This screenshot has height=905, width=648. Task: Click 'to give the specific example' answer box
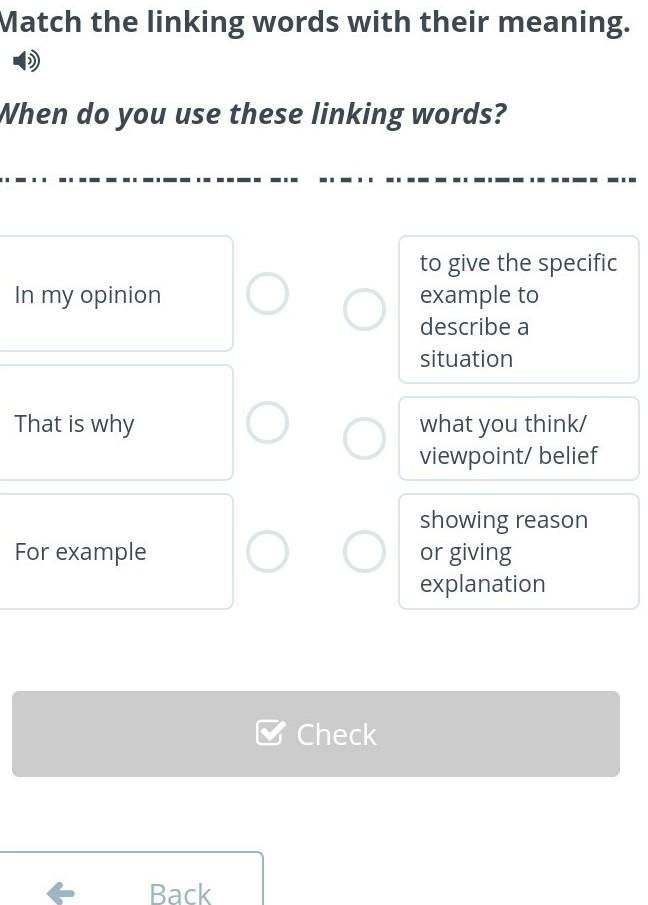point(518,310)
